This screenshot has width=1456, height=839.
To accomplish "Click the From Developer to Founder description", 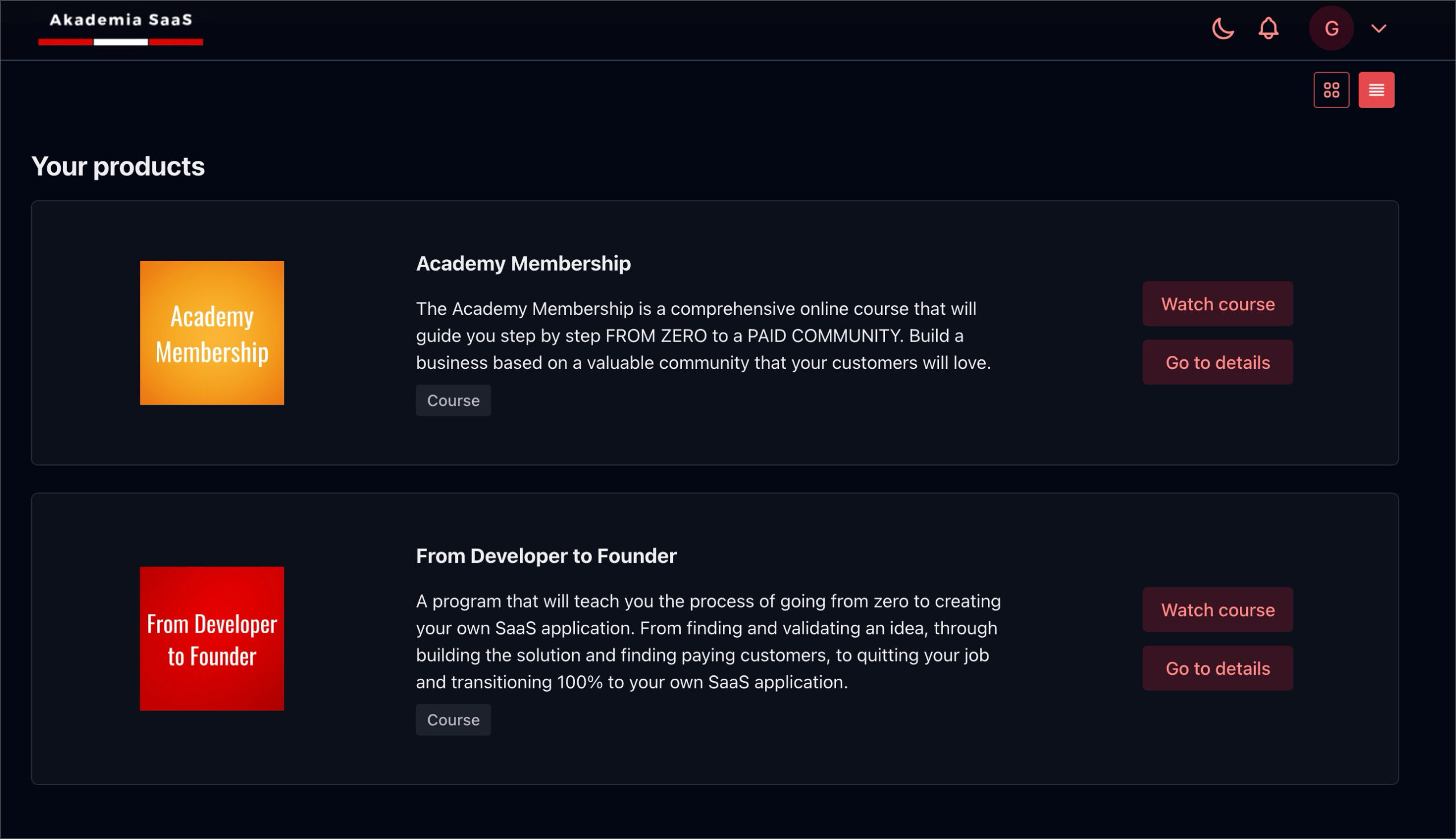I will click(708, 641).
